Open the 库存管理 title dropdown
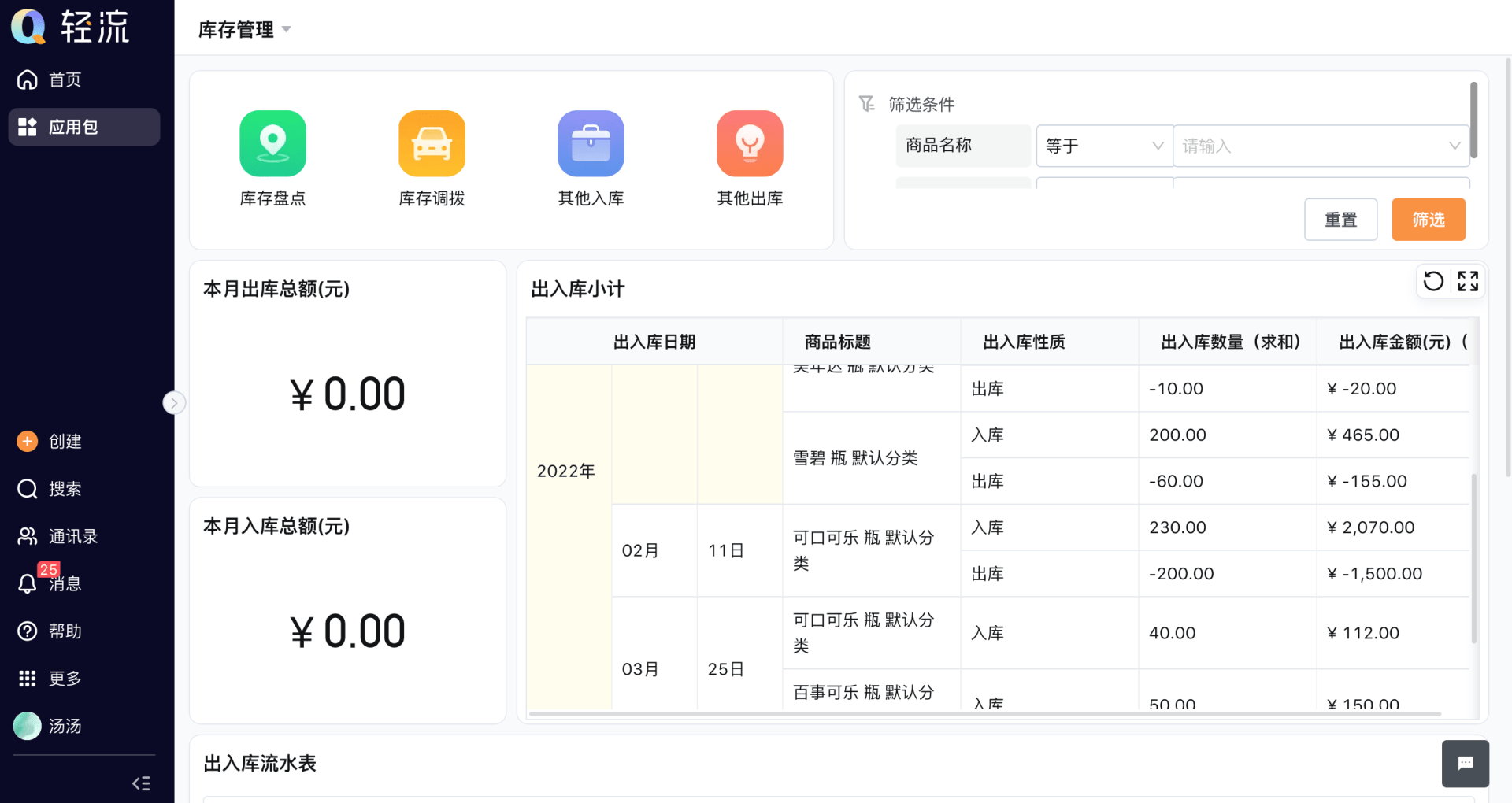 [x=287, y=29]
